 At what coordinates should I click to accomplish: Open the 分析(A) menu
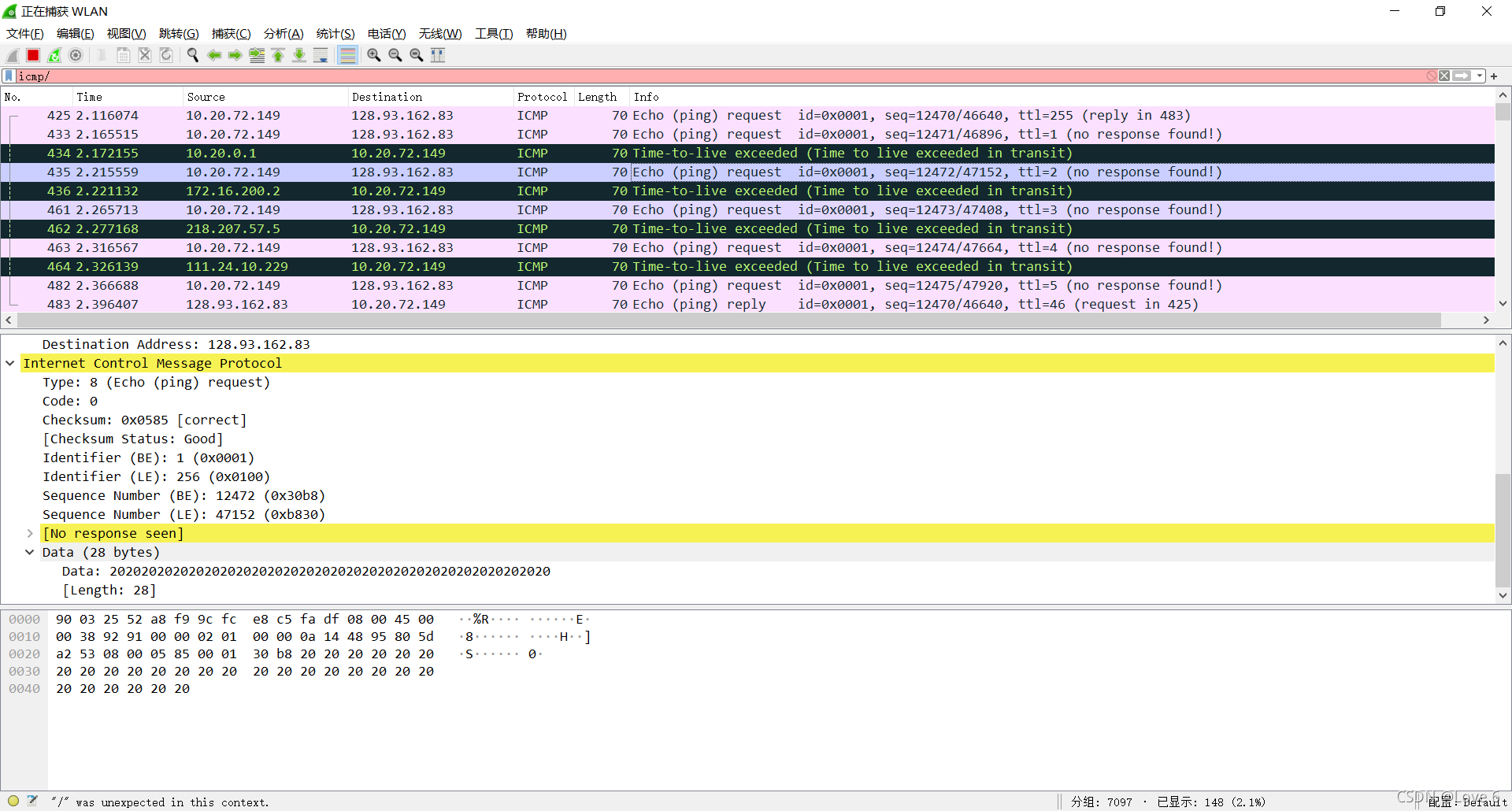283,34
